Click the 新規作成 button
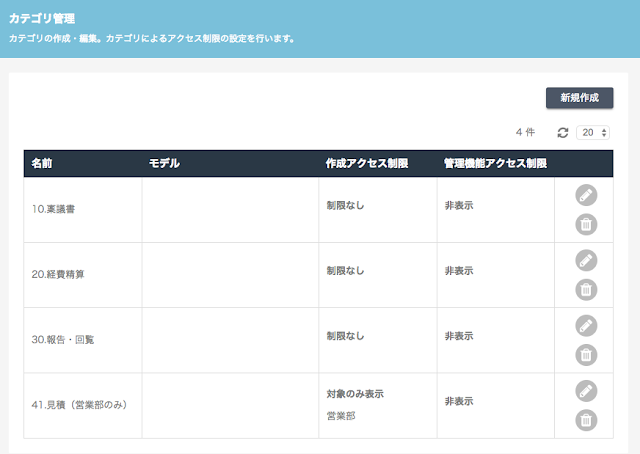This screenshot has width=640, height=454. [x=580, y=98]
